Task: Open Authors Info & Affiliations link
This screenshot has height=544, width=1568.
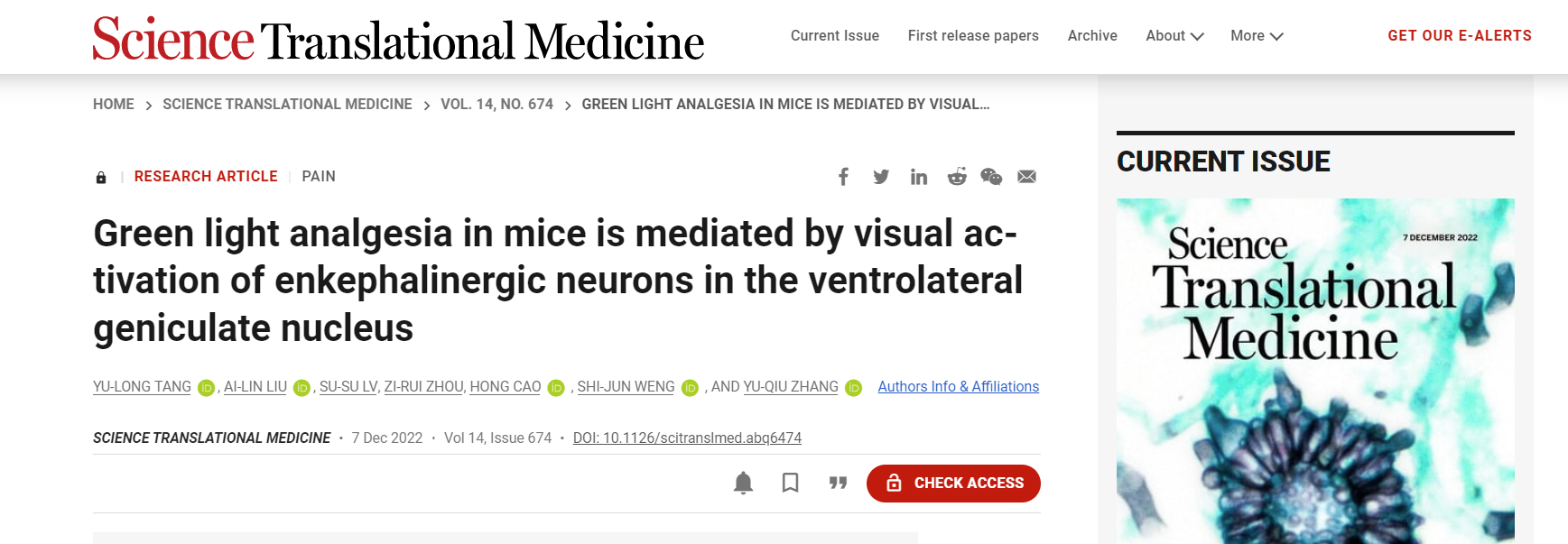Action: tap(958, 387)
